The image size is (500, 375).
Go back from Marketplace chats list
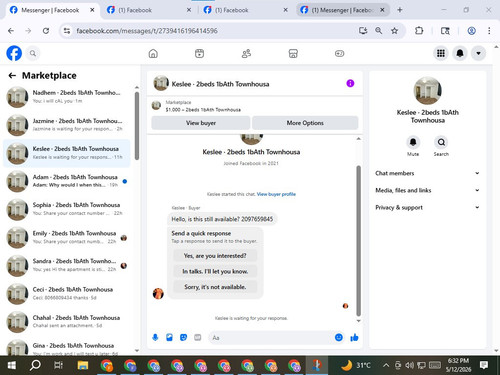click(12, 76)
